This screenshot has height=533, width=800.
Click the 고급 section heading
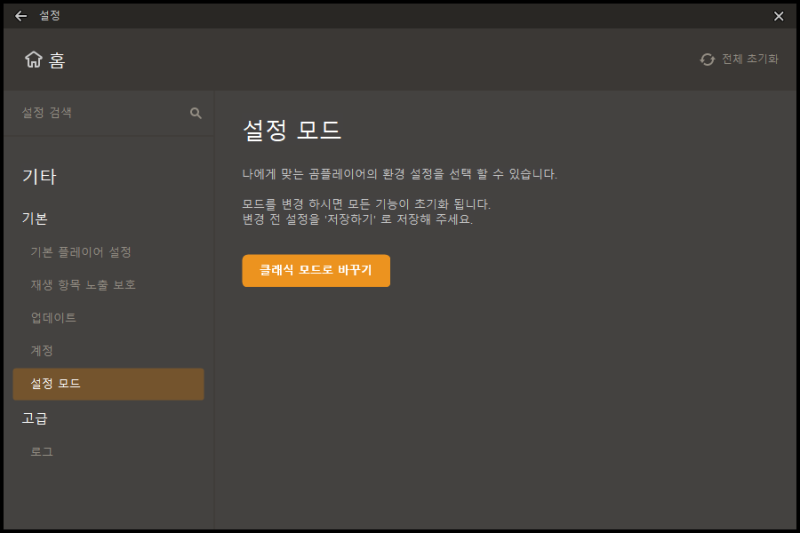coord(35,418)
